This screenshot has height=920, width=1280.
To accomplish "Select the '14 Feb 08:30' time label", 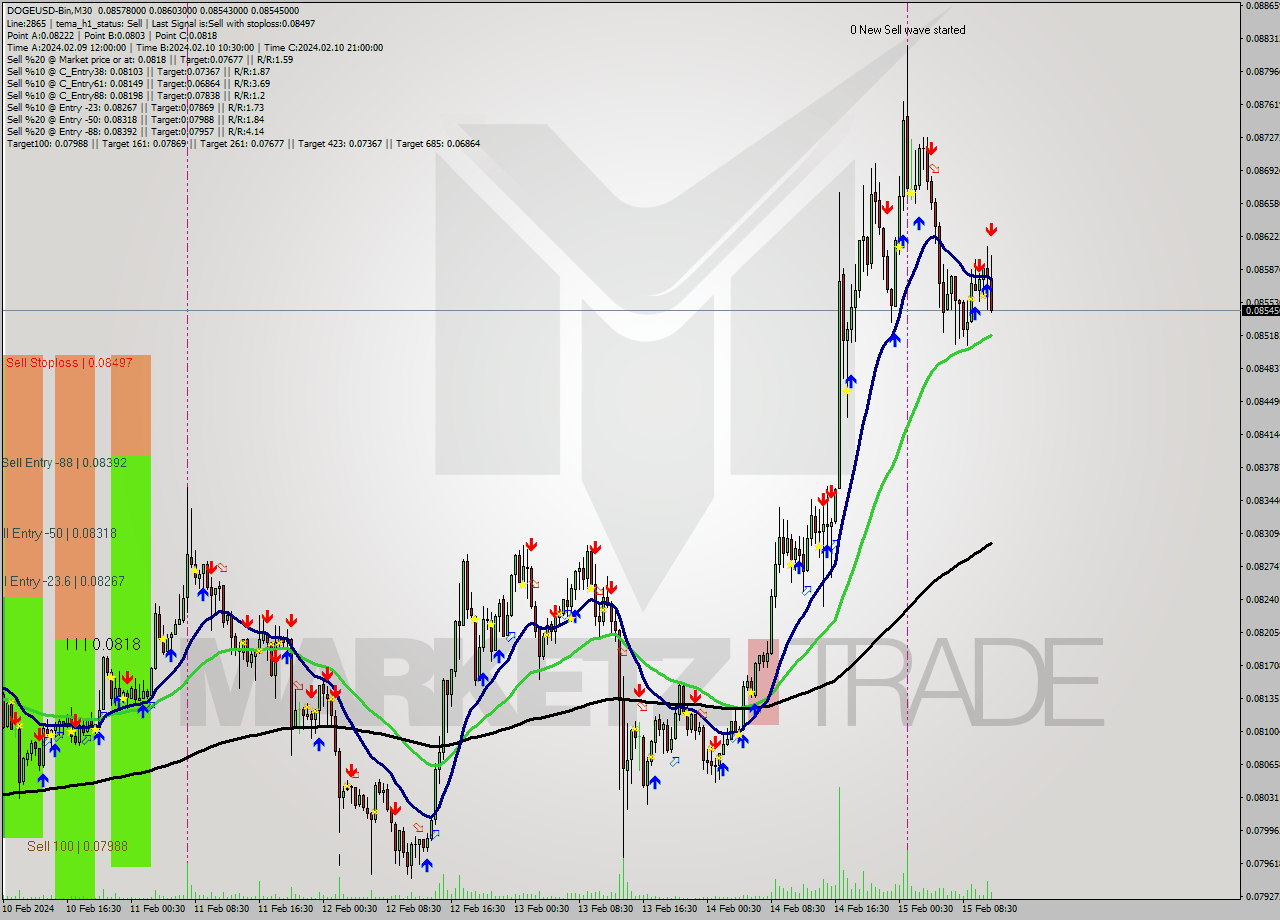I will tap(798, 909).
